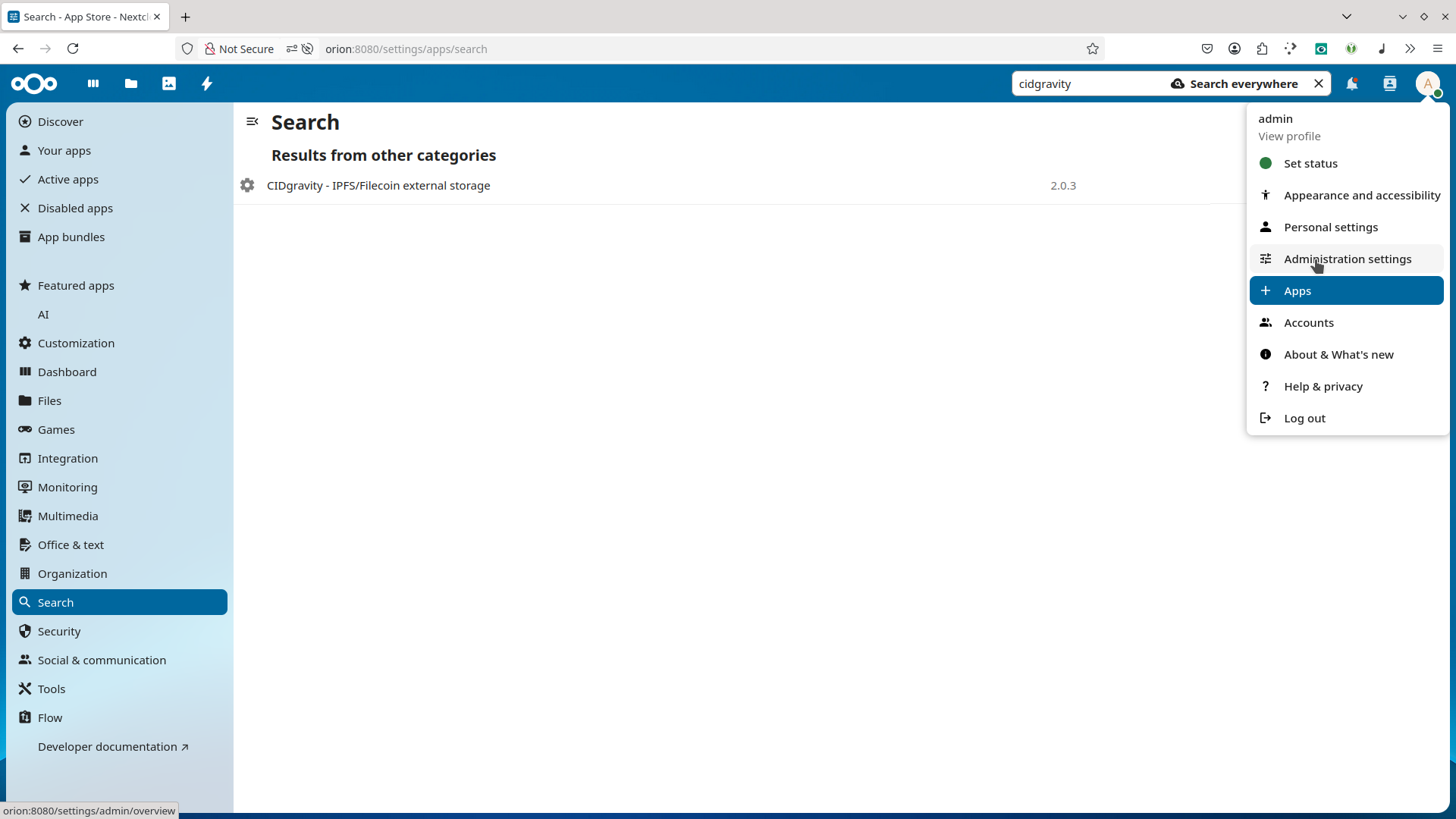Log out from user menu

coord(1347,418)
